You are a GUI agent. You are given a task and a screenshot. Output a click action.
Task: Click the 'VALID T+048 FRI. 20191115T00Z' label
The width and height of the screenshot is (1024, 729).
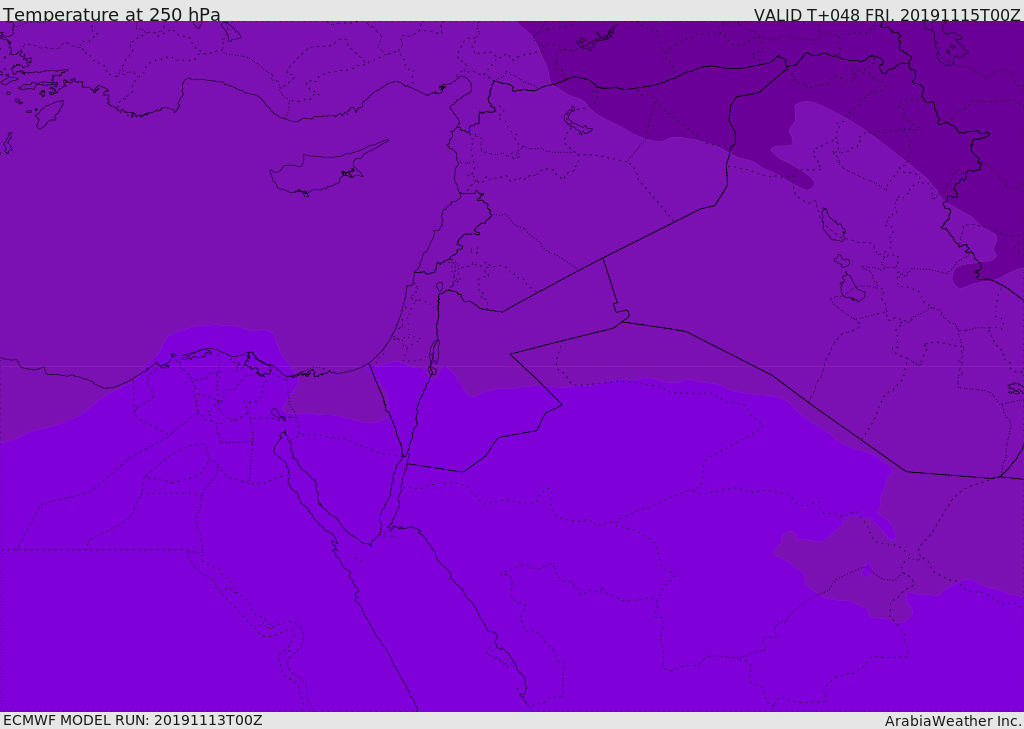pyautogui.click(x=887, y=15)
